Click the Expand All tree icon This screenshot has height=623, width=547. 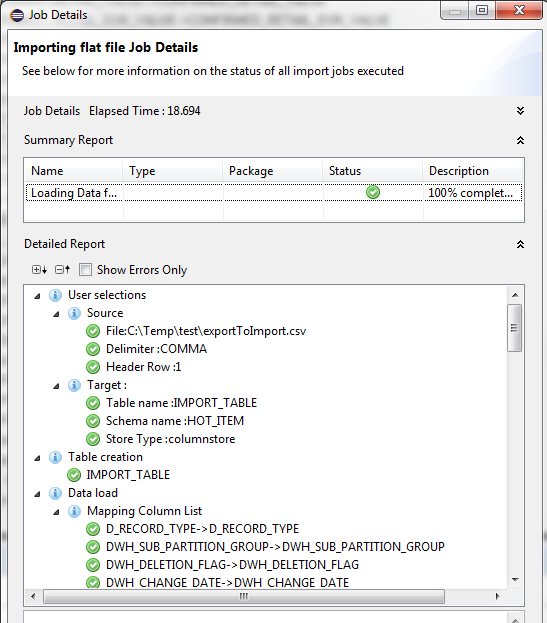pyautogui.click(x=39, y=270)
